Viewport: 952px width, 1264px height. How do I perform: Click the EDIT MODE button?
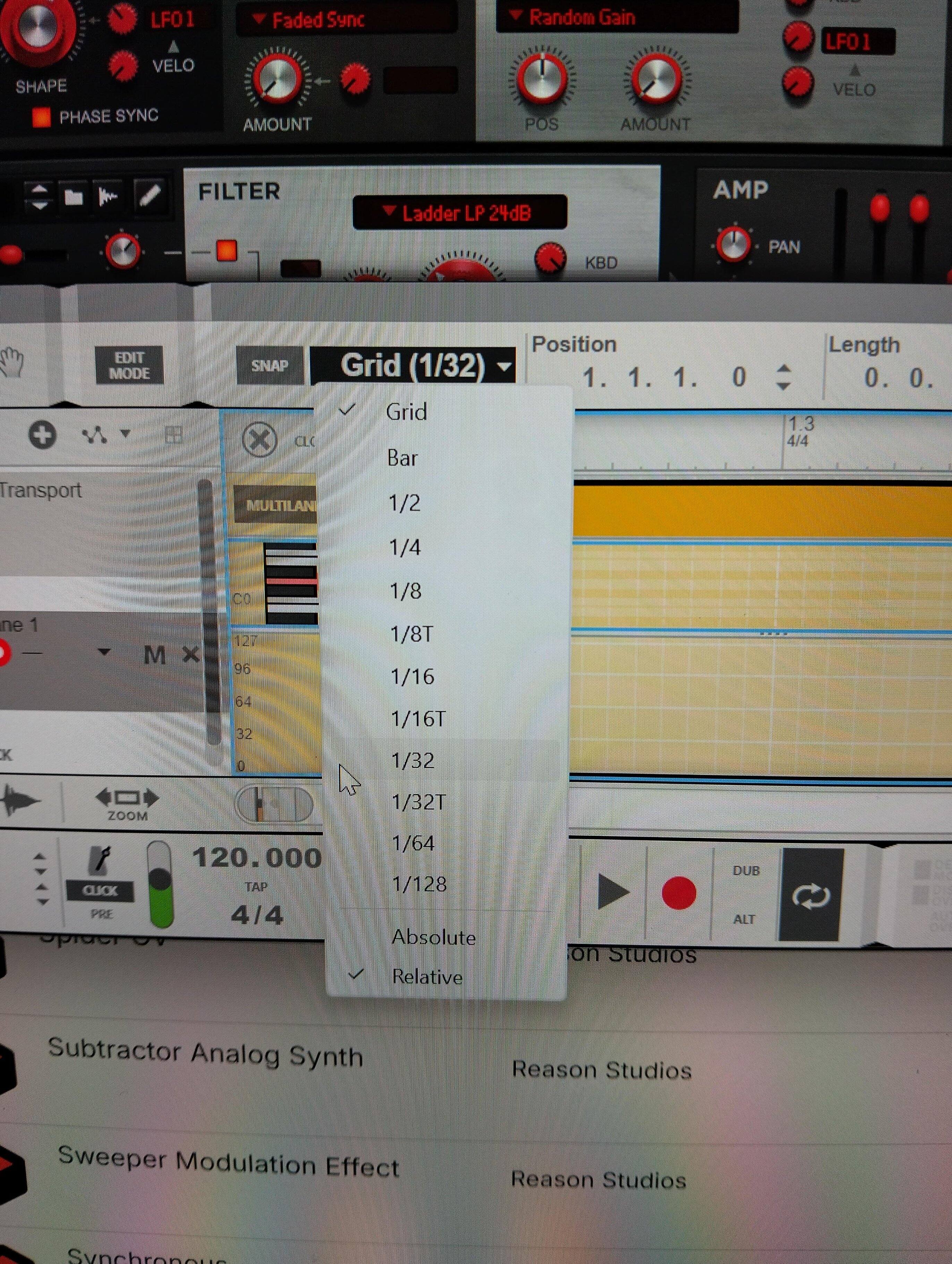(x=129, y=365)
